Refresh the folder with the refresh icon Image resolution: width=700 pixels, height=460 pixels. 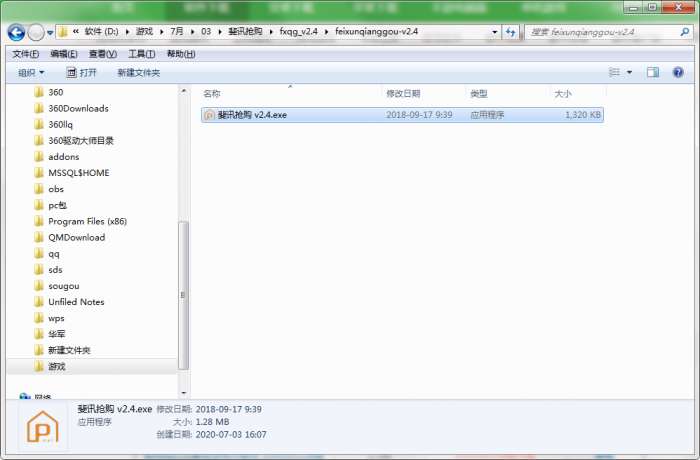(510, 32)
